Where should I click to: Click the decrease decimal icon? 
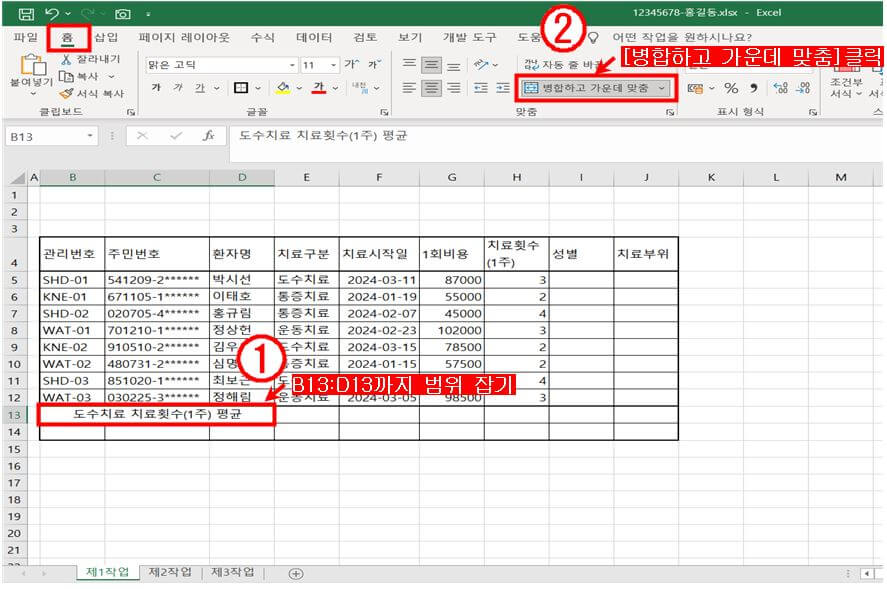[x=803, y=88]
